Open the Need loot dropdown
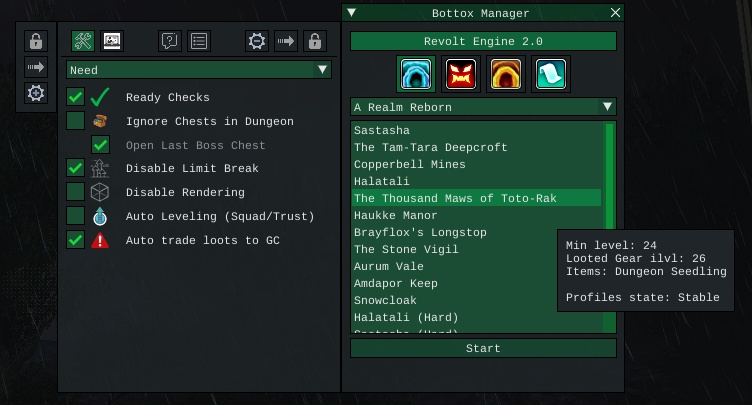 pyautogui.click(x=199, y=70)
